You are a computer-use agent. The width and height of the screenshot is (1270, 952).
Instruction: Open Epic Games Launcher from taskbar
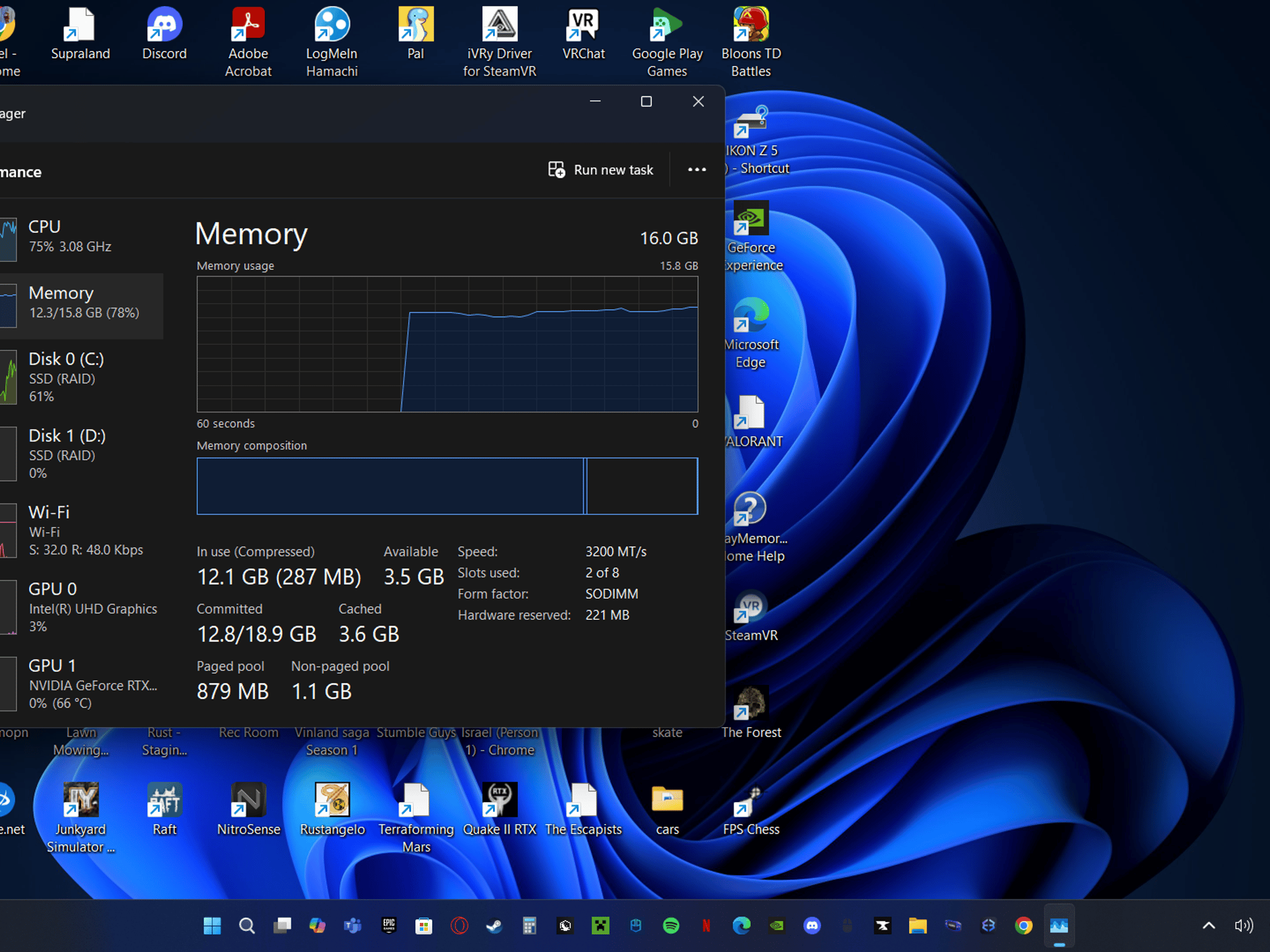[389, 925]
